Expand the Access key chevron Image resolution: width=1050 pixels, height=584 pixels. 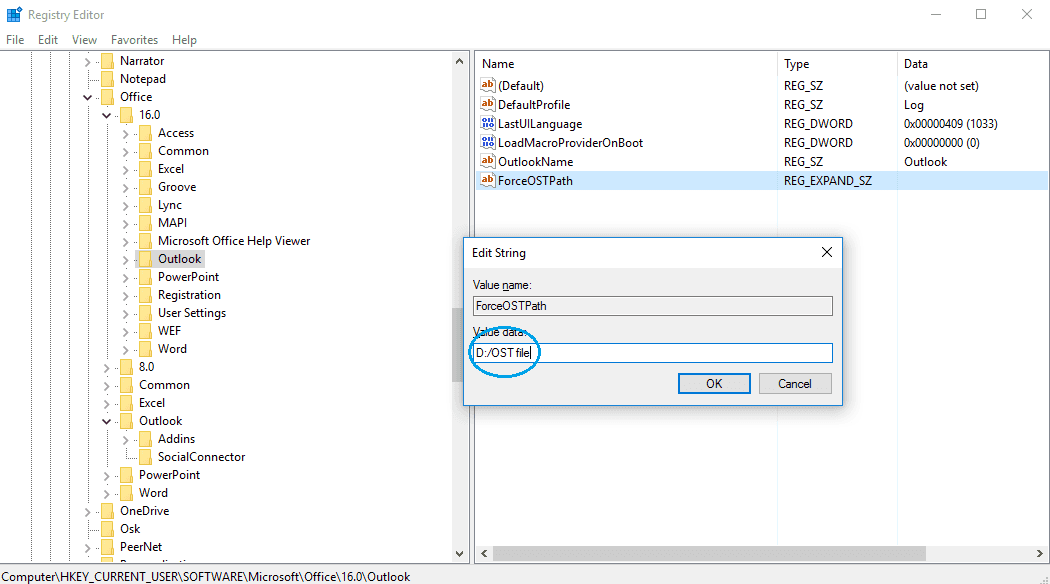pyautogui.click(x=125, y=133)
